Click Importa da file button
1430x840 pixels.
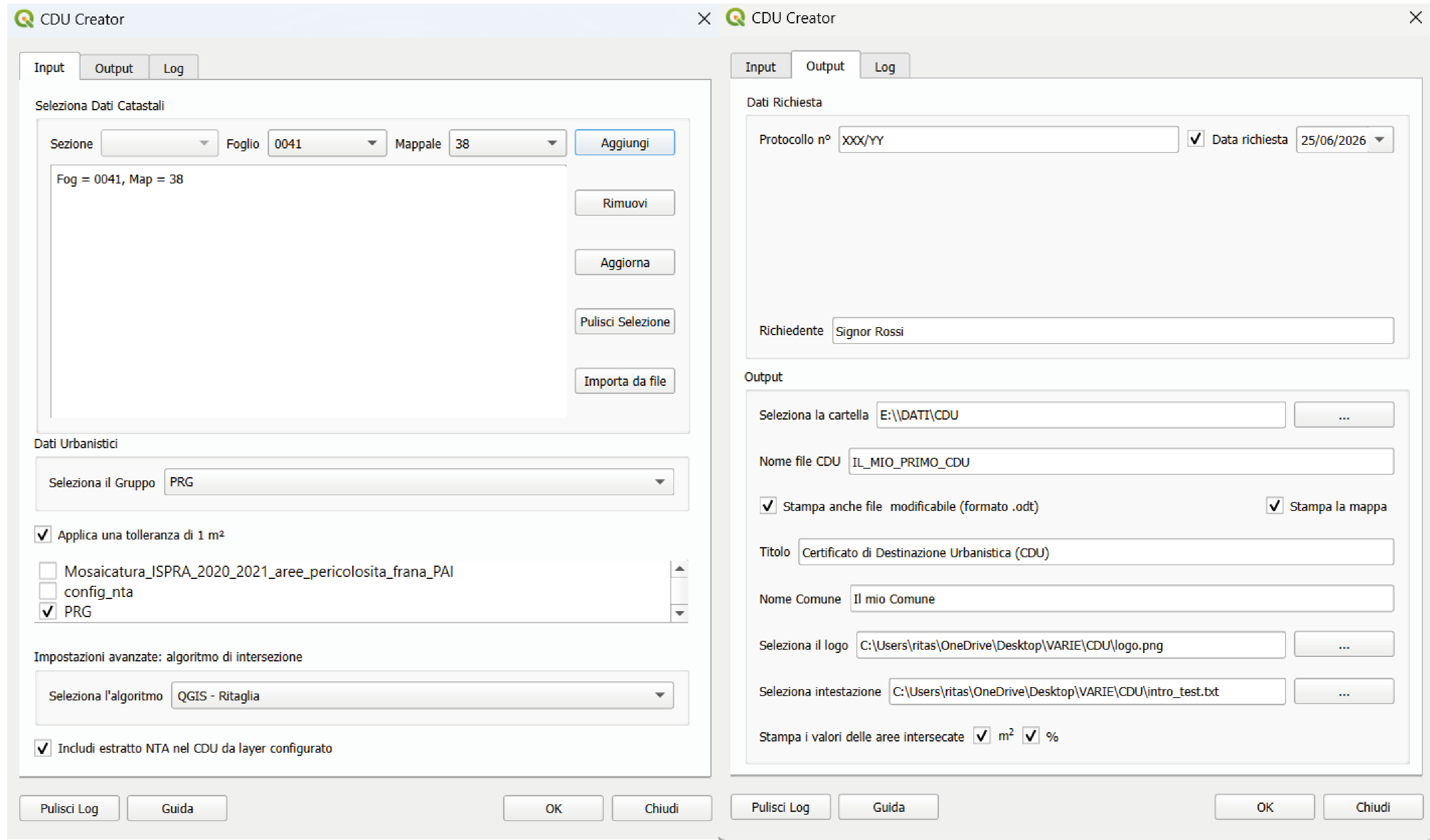(625, 381)
